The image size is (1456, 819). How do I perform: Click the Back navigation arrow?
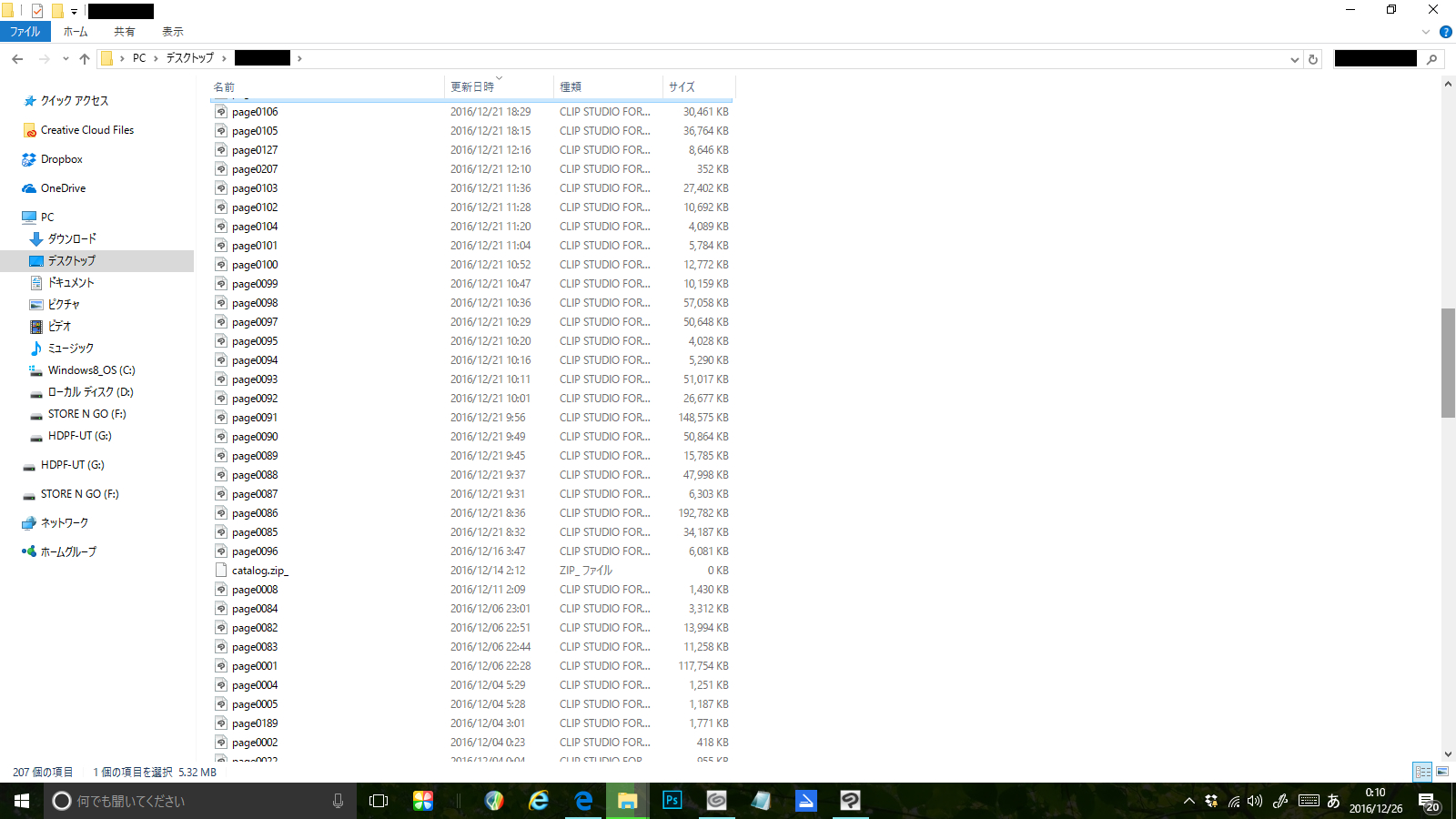[x=17, y=59]
